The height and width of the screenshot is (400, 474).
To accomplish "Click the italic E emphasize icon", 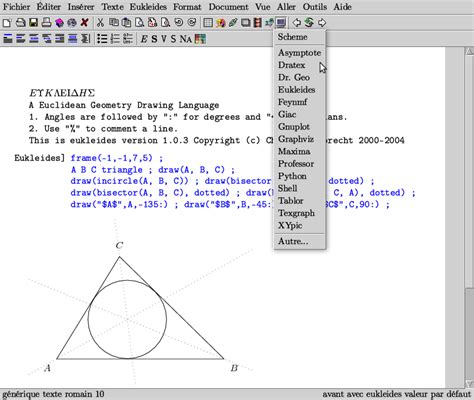I will 144,39.
